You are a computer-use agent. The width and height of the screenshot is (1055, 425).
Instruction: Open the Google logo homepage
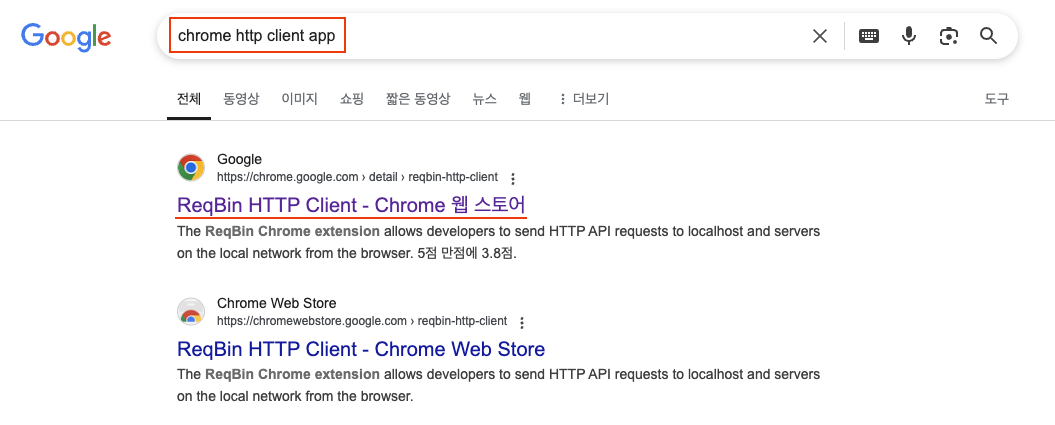(x=66, y=36)
